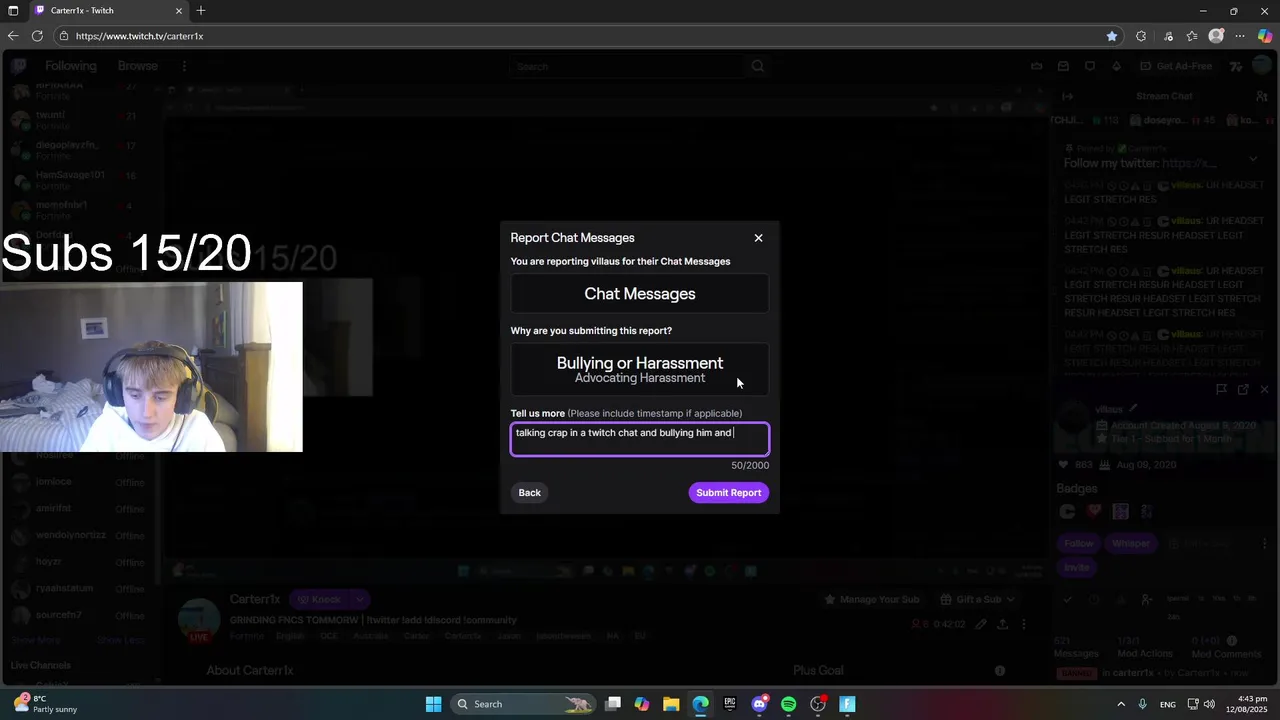
Task: Click the Follow button on user card
Action: (1078, 543)
